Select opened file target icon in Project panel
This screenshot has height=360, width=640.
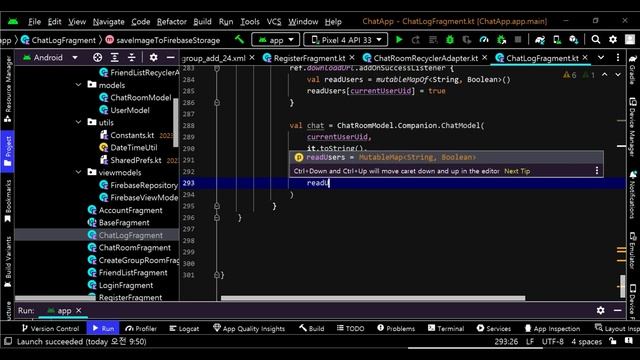click(97, 58)
